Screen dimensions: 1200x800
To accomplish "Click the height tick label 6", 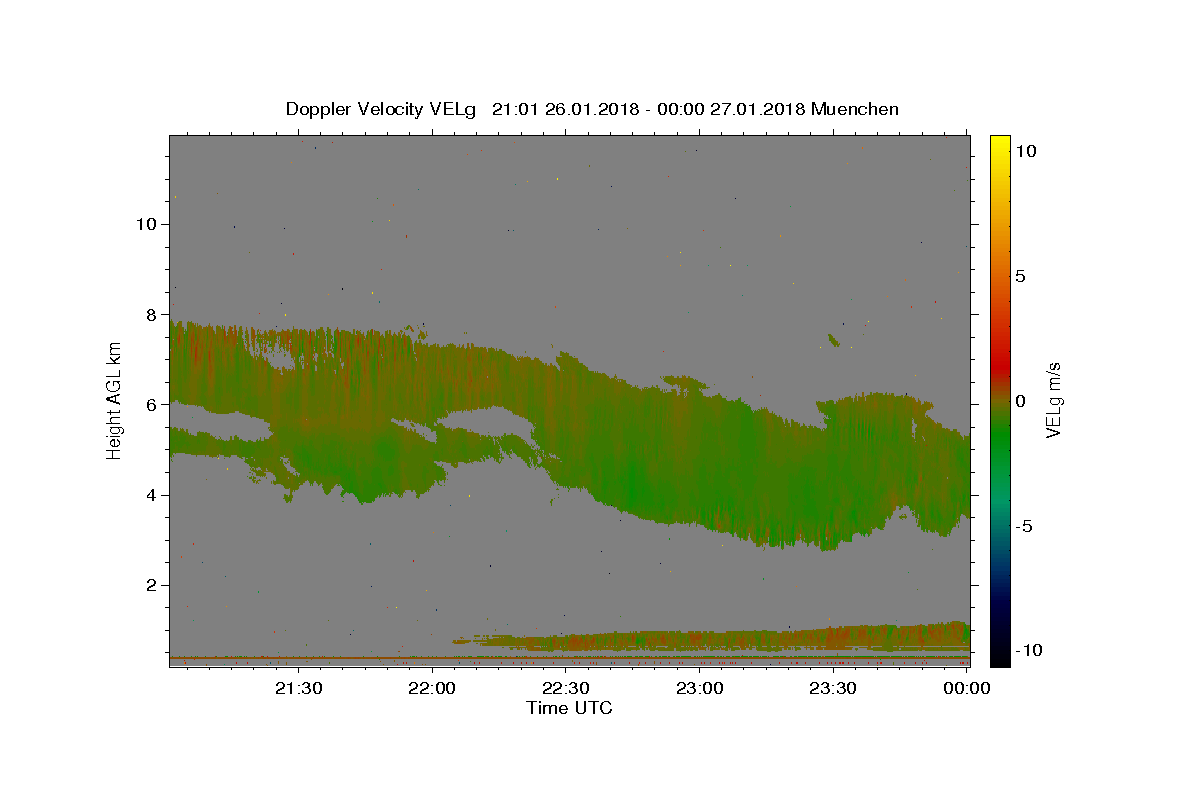I will 150,405.
